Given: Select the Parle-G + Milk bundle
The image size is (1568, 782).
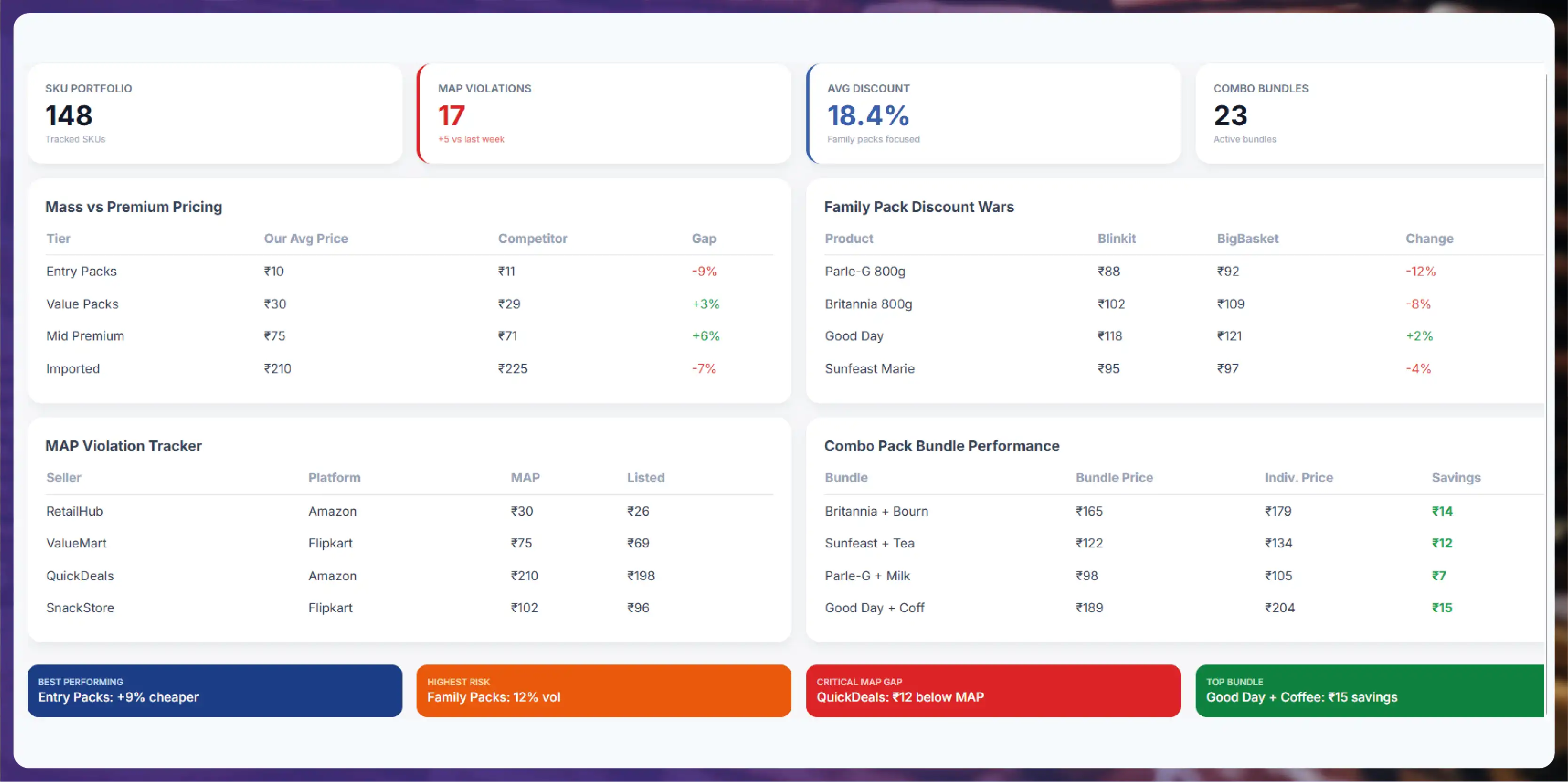Looking at the screenshot, I should [1184, 576].
